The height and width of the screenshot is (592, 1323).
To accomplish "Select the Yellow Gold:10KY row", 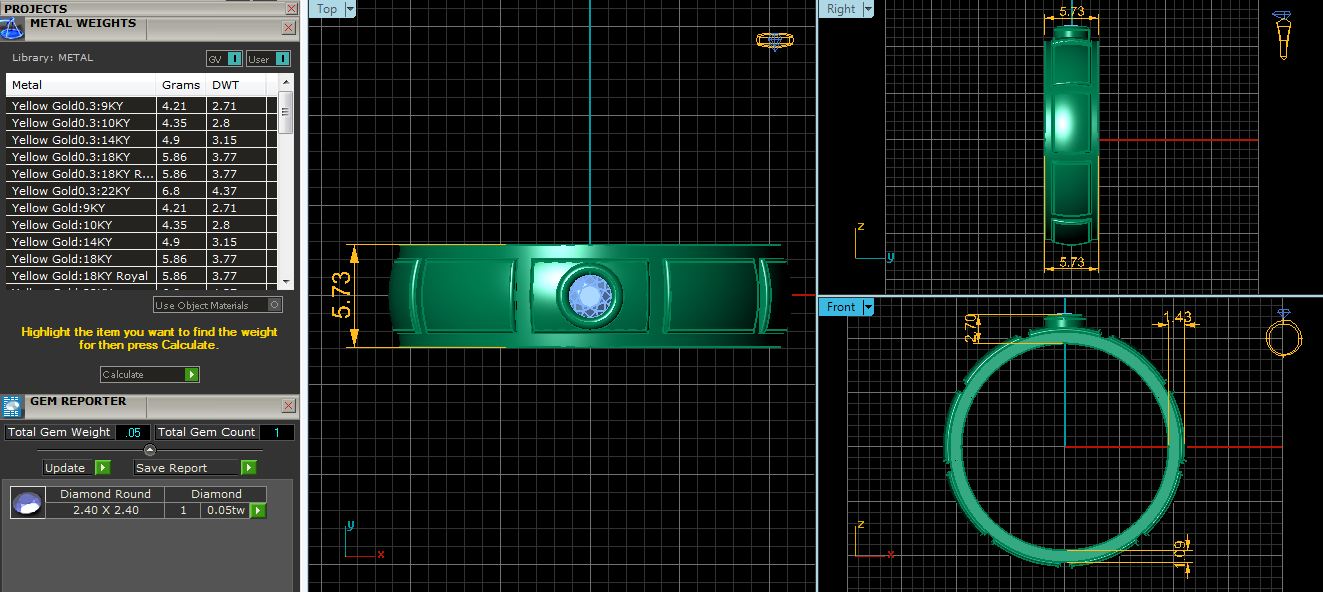I will [x=142, y=224].
